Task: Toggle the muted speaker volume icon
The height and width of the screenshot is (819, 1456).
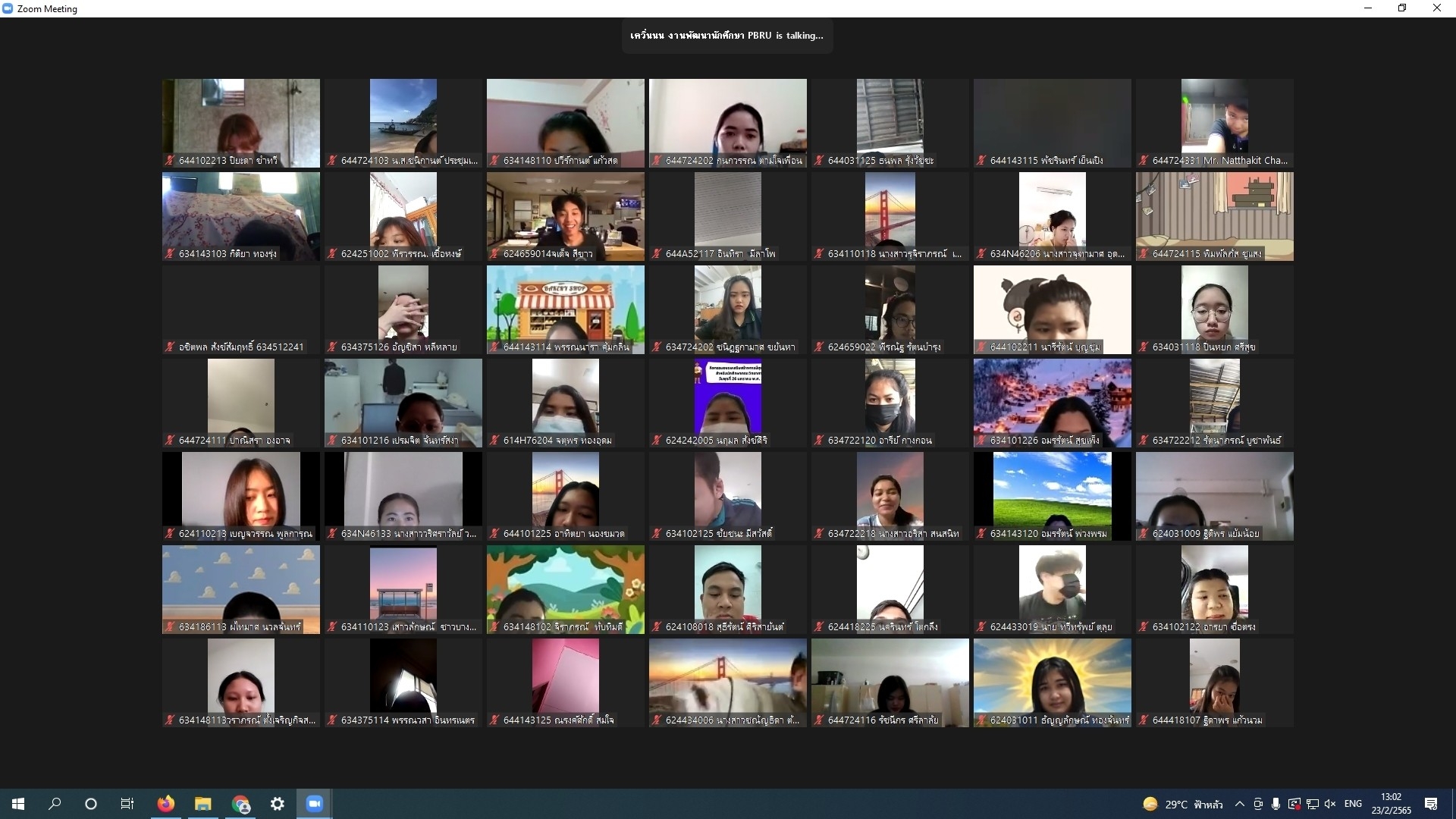Action: point(1330,804)
